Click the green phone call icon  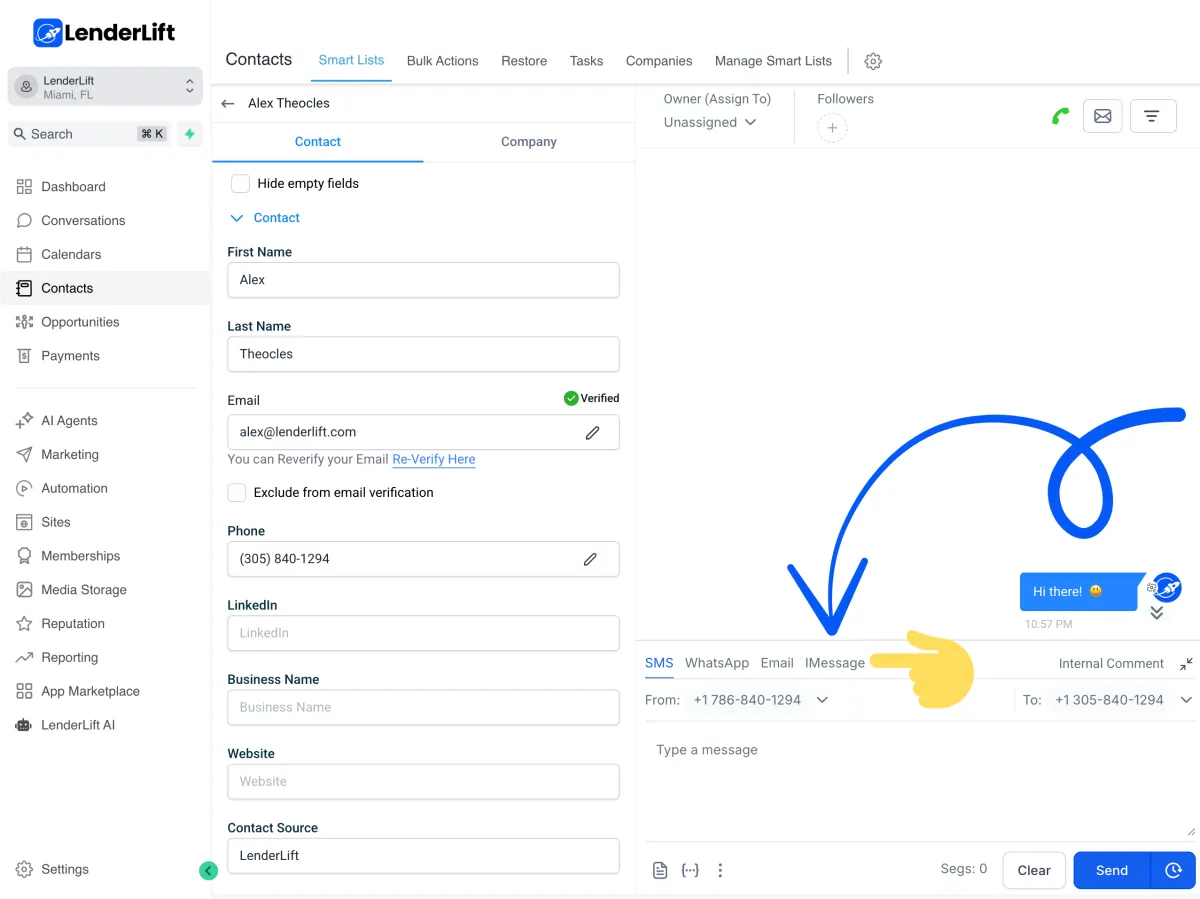[1061, 116]
